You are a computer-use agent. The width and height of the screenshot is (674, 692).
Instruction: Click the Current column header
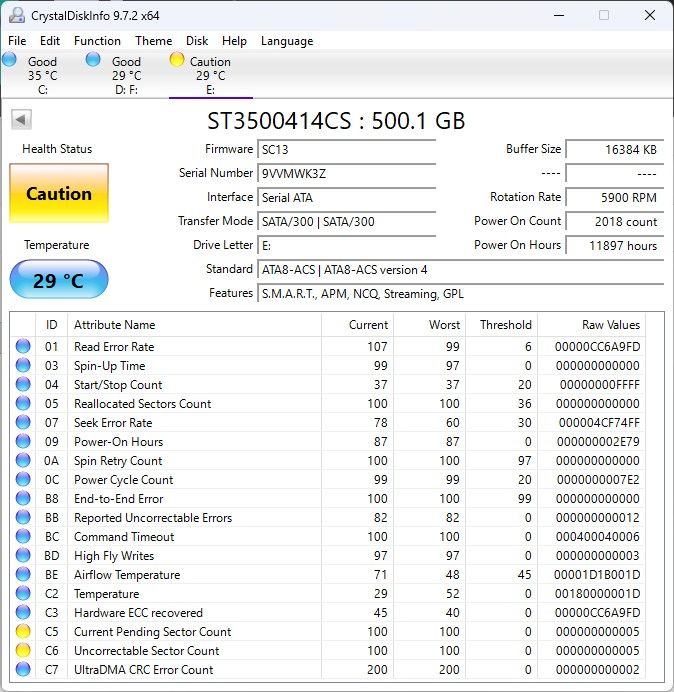[358, 325]
